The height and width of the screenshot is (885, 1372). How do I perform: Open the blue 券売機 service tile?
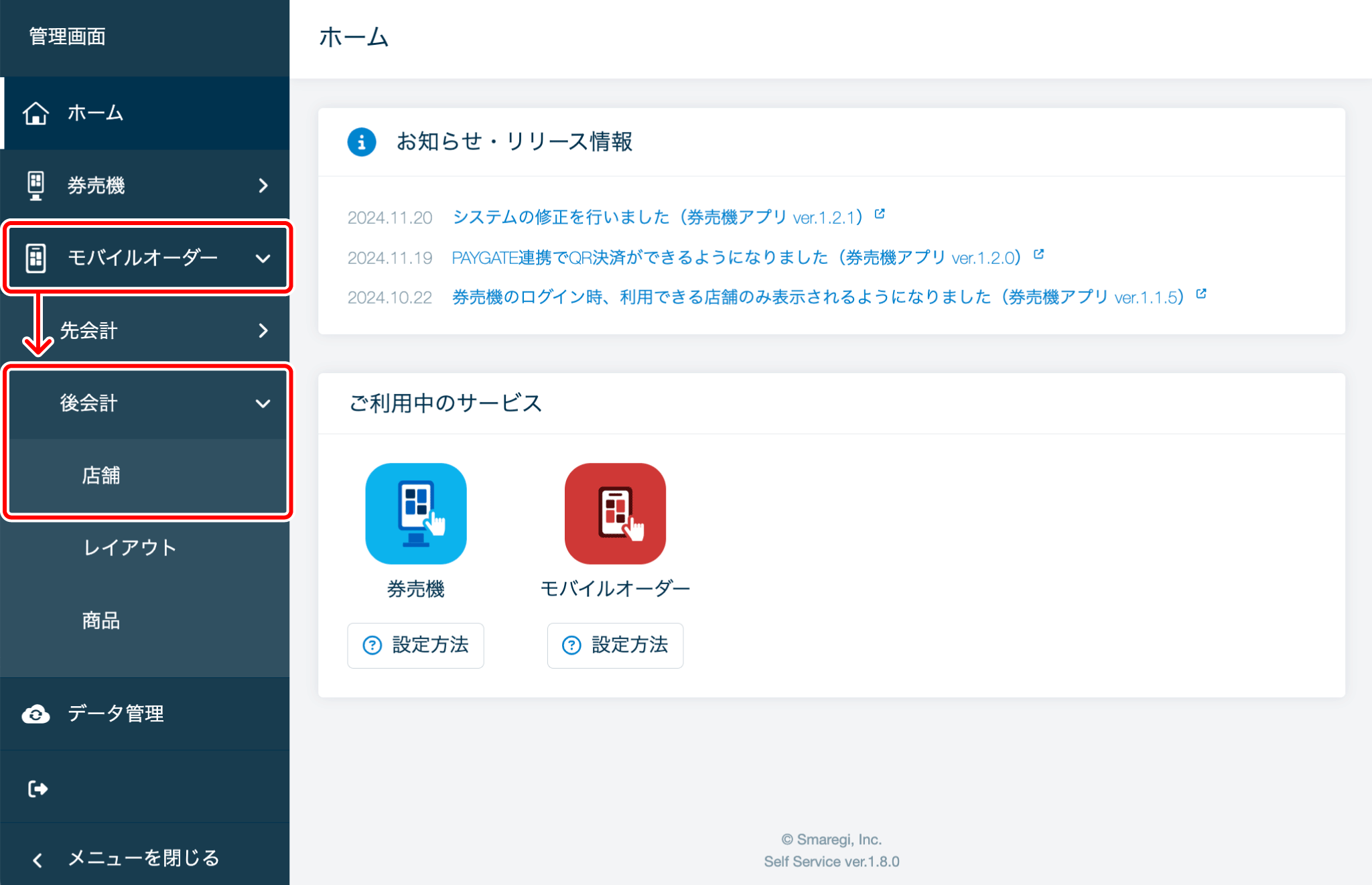click(x=415, y=514)
